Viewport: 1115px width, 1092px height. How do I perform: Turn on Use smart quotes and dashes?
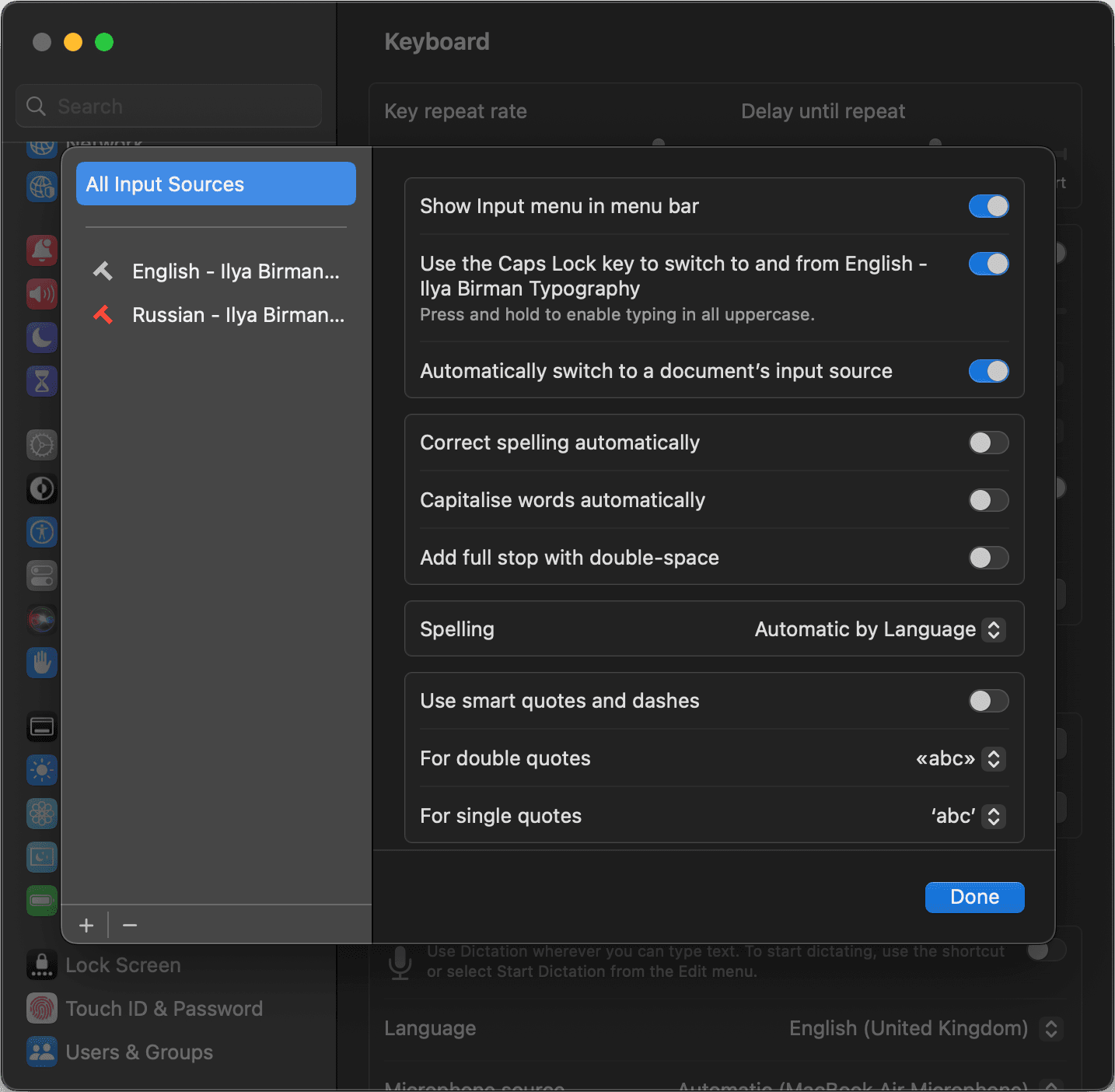pos(988,701)
